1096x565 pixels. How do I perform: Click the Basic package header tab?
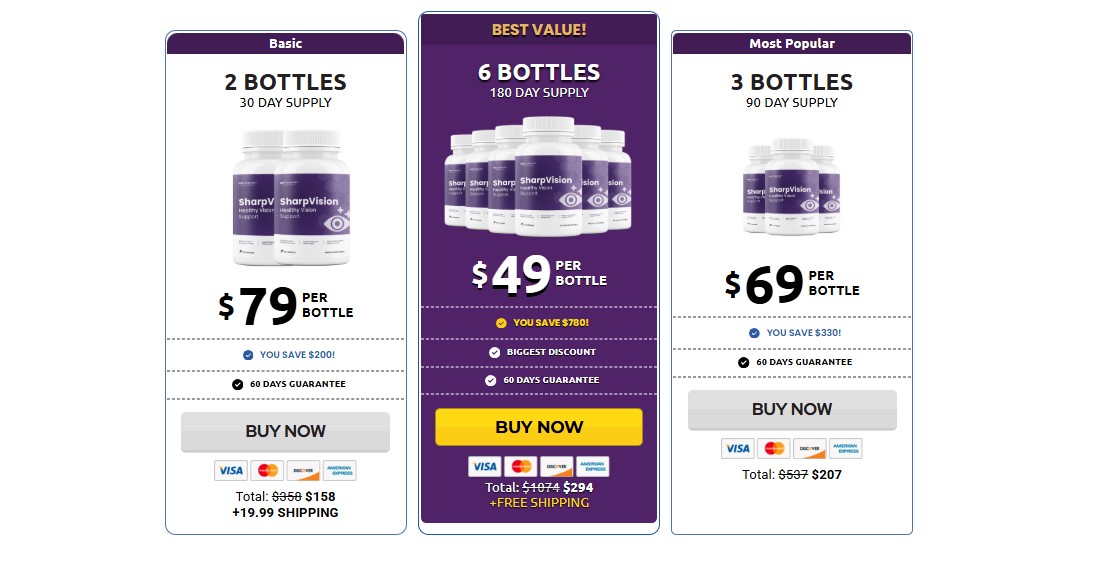(x=285, y=43)
